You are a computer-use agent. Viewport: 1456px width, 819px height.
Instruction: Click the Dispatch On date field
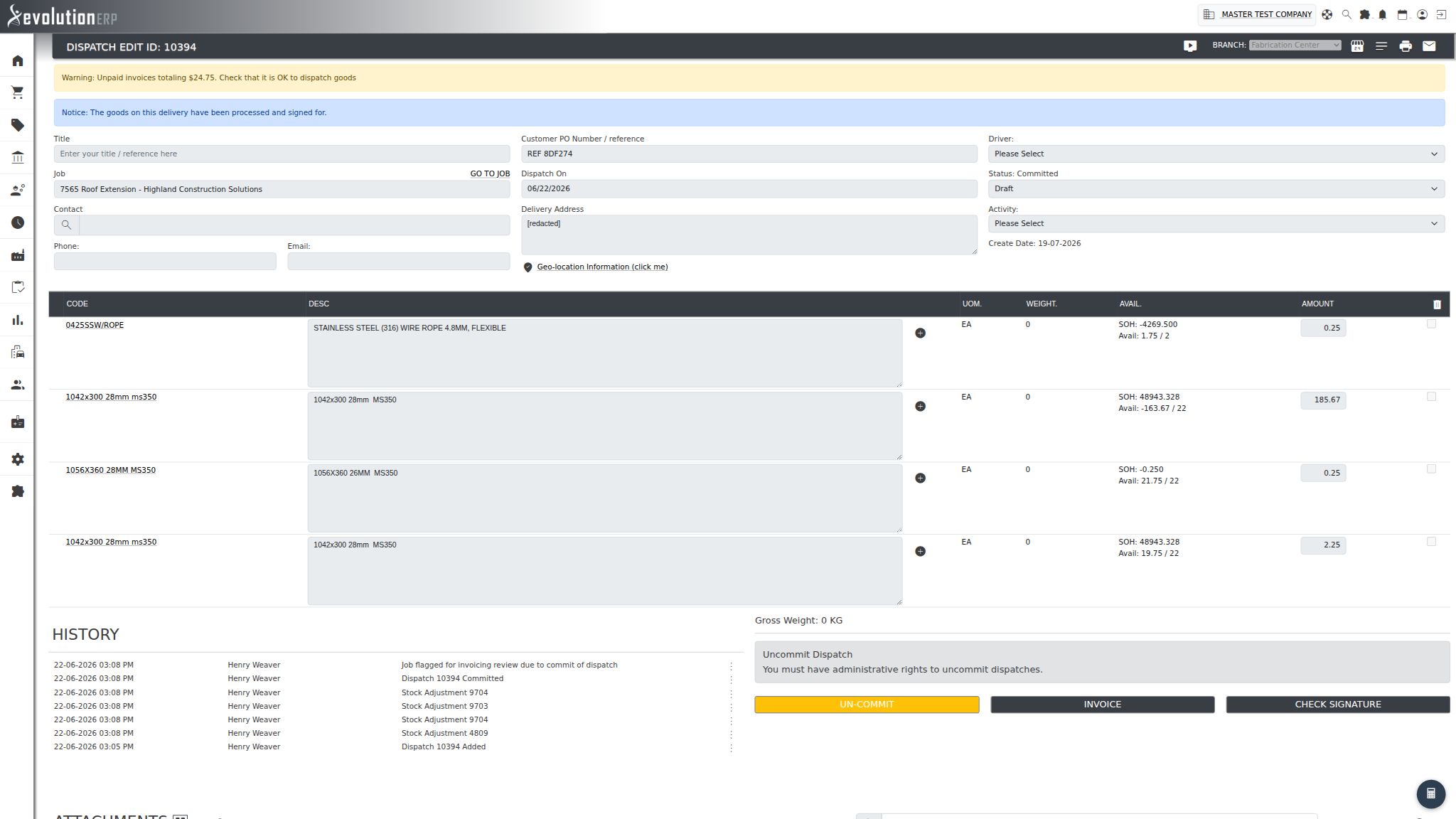pyautogui.click(x=749, y=189)
